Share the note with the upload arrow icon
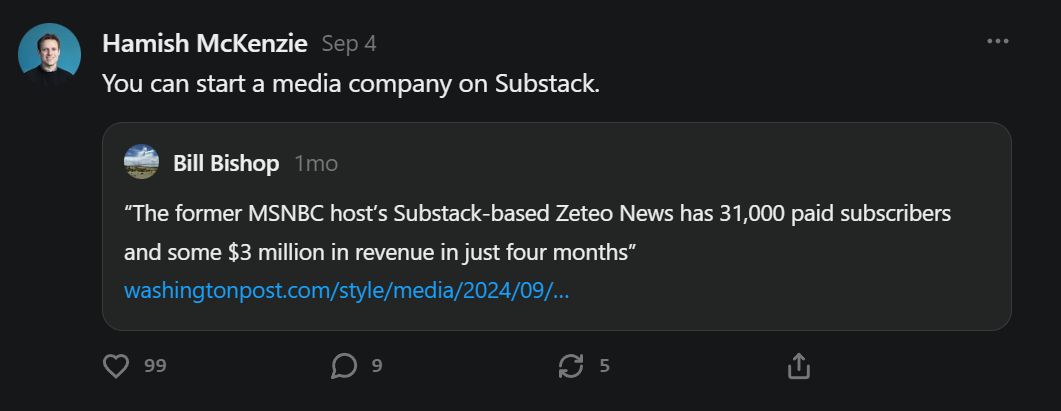 (x=798, y=366)
